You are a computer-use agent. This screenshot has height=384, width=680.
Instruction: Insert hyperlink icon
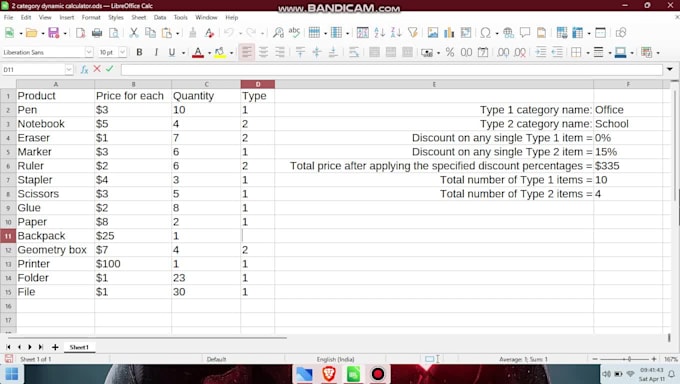pos(508,33)
